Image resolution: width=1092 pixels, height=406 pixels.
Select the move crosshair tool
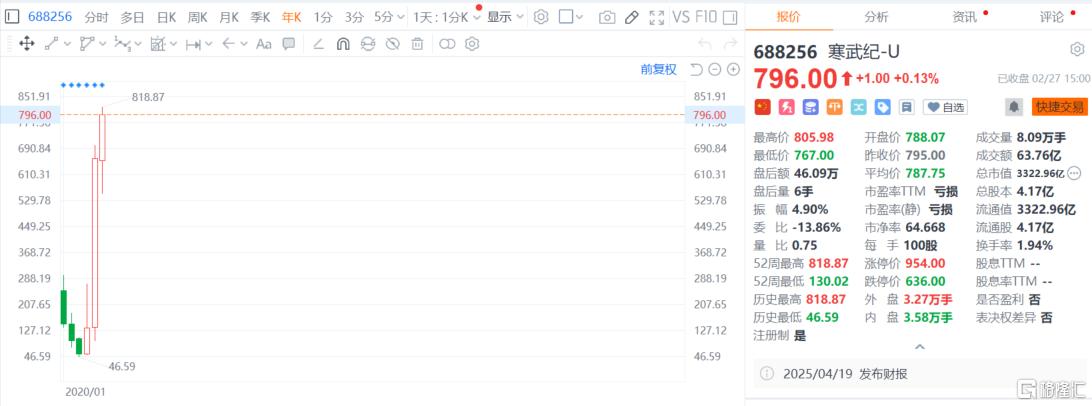[x=26, y=45]
